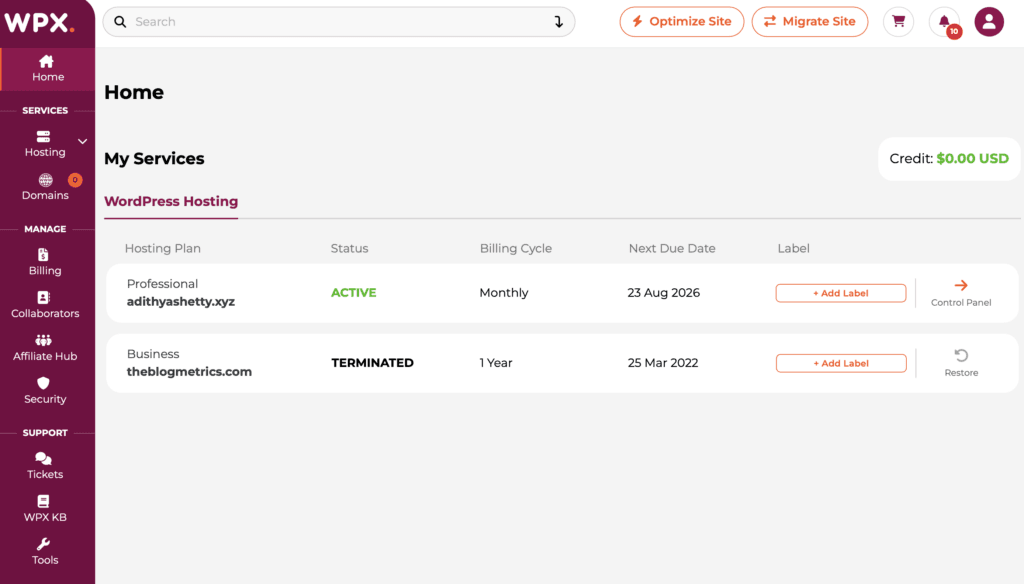Expand the Hosting submenu chevron

[82, 141]
